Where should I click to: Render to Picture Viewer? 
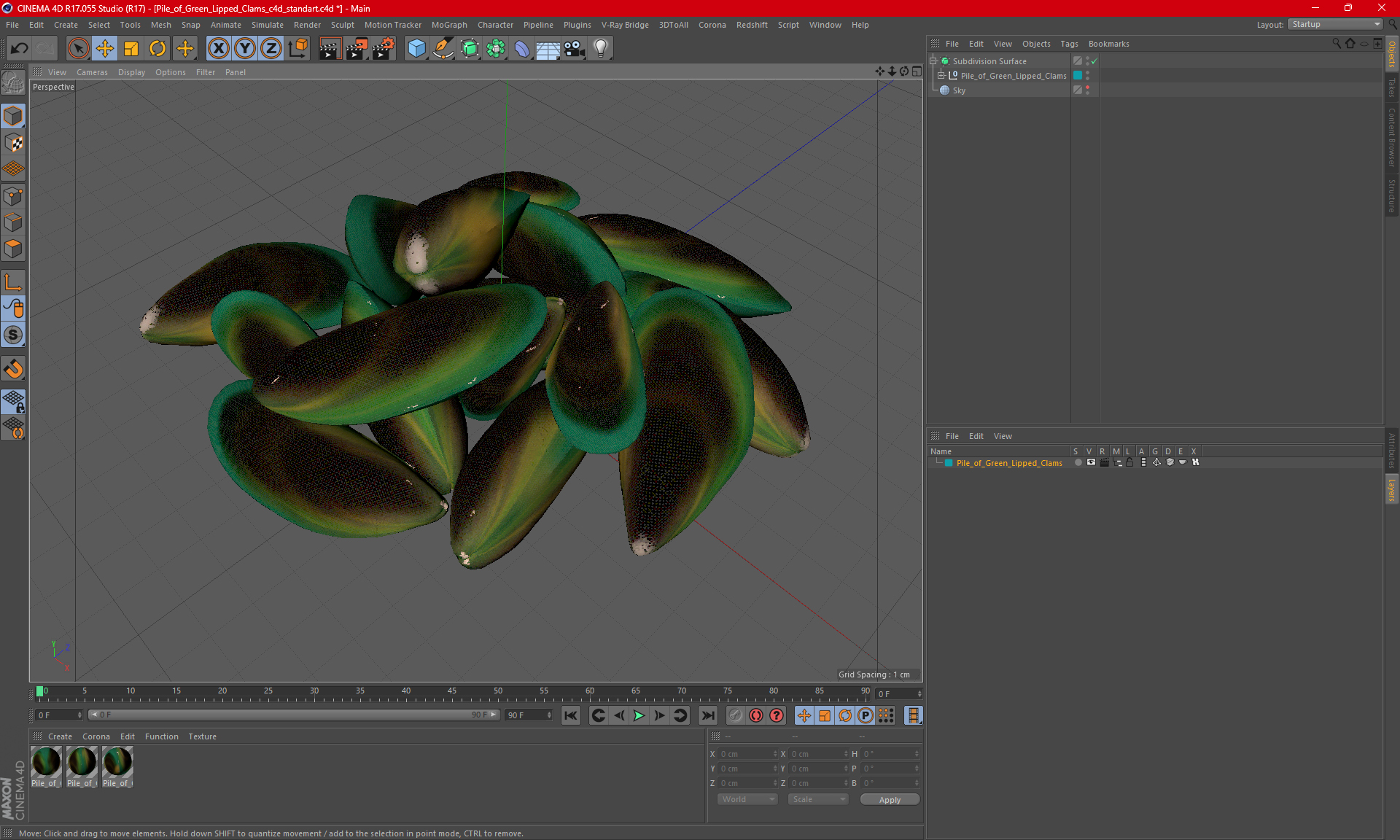pyautogui.click(x=356, y=49)
